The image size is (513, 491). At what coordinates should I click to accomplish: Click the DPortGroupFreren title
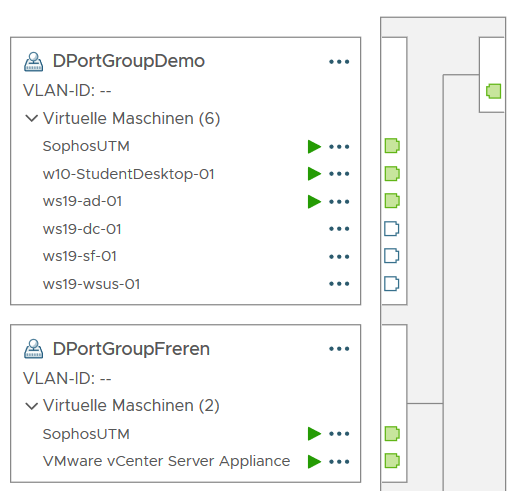tap(131, 349)
